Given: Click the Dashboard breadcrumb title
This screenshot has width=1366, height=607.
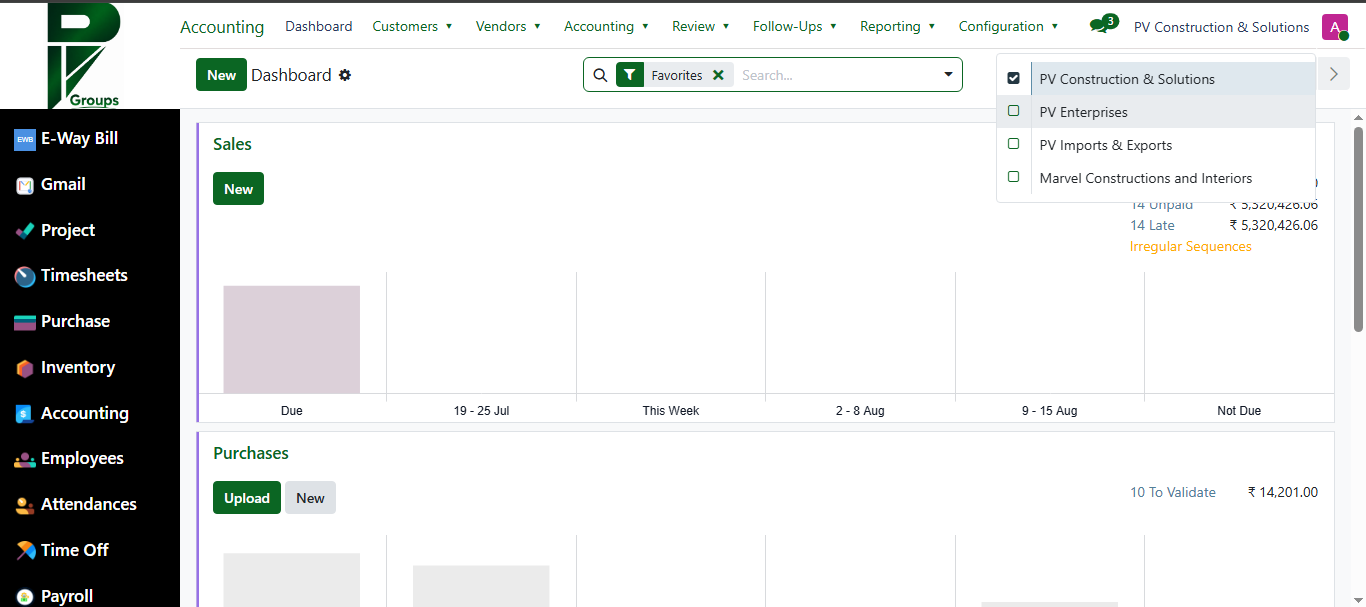Looking at the screenshot, I should (291, 75).
